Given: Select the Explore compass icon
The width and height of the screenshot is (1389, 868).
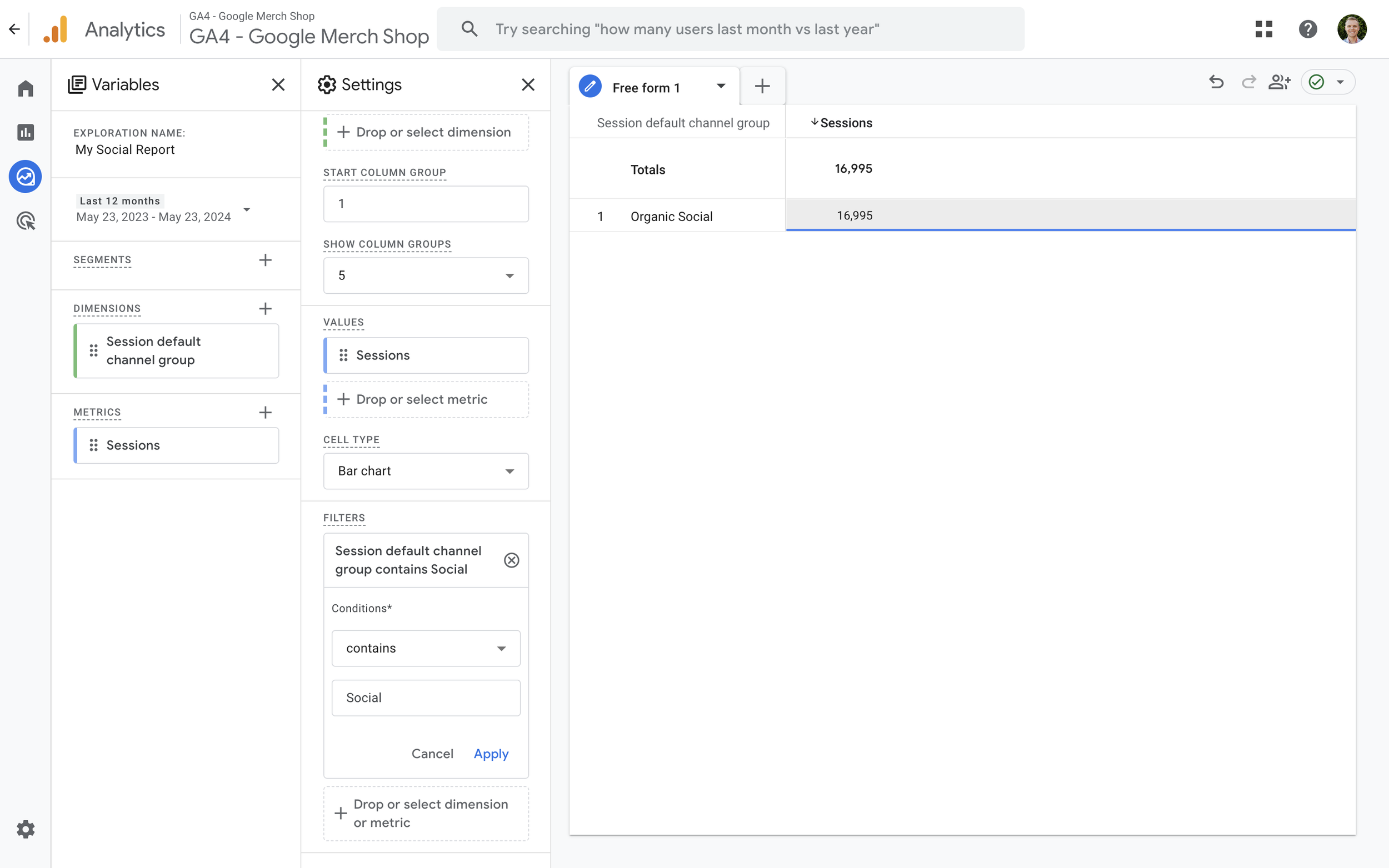Looking at the screenshot, I should (x=25, y=176).
